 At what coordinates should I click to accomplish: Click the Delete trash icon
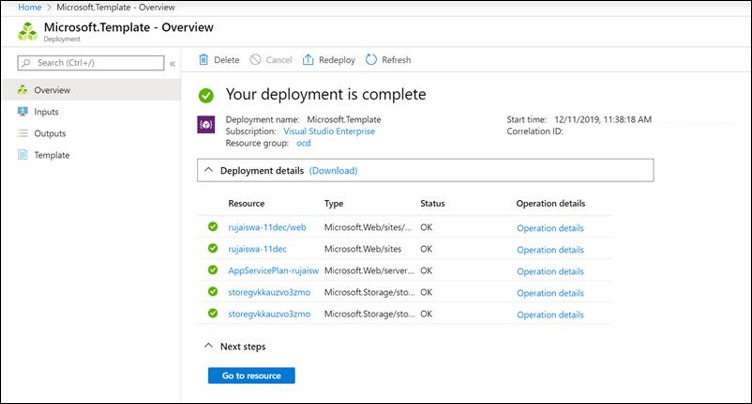pos(204,60)
